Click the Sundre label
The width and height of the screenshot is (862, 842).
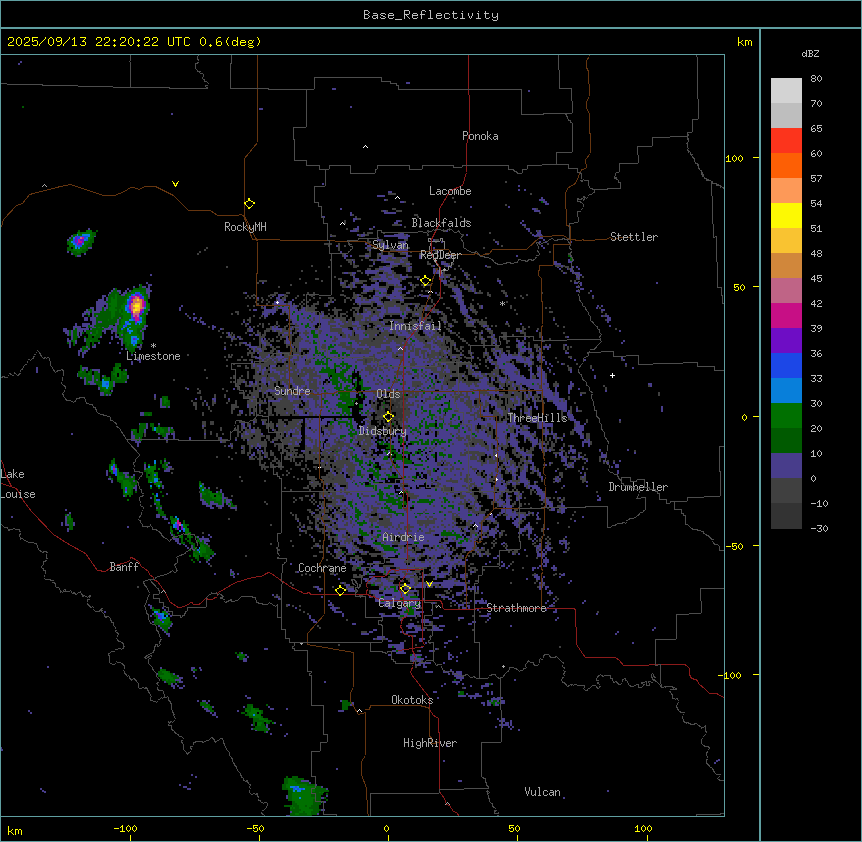[292, 391]
